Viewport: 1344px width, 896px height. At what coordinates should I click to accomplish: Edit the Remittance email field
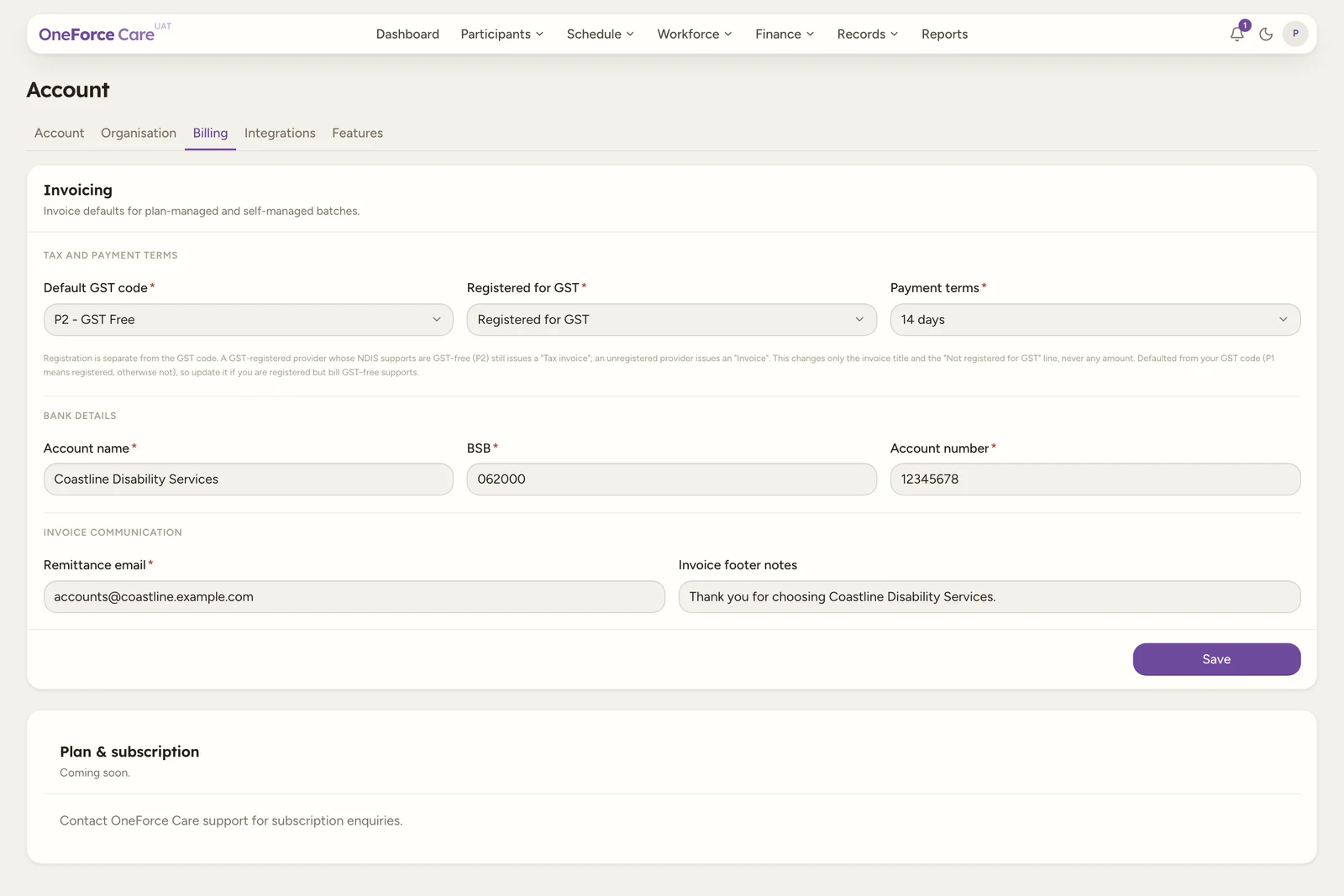354,597
